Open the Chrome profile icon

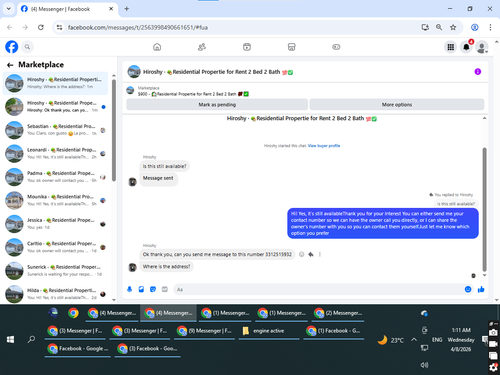(475, 27)
